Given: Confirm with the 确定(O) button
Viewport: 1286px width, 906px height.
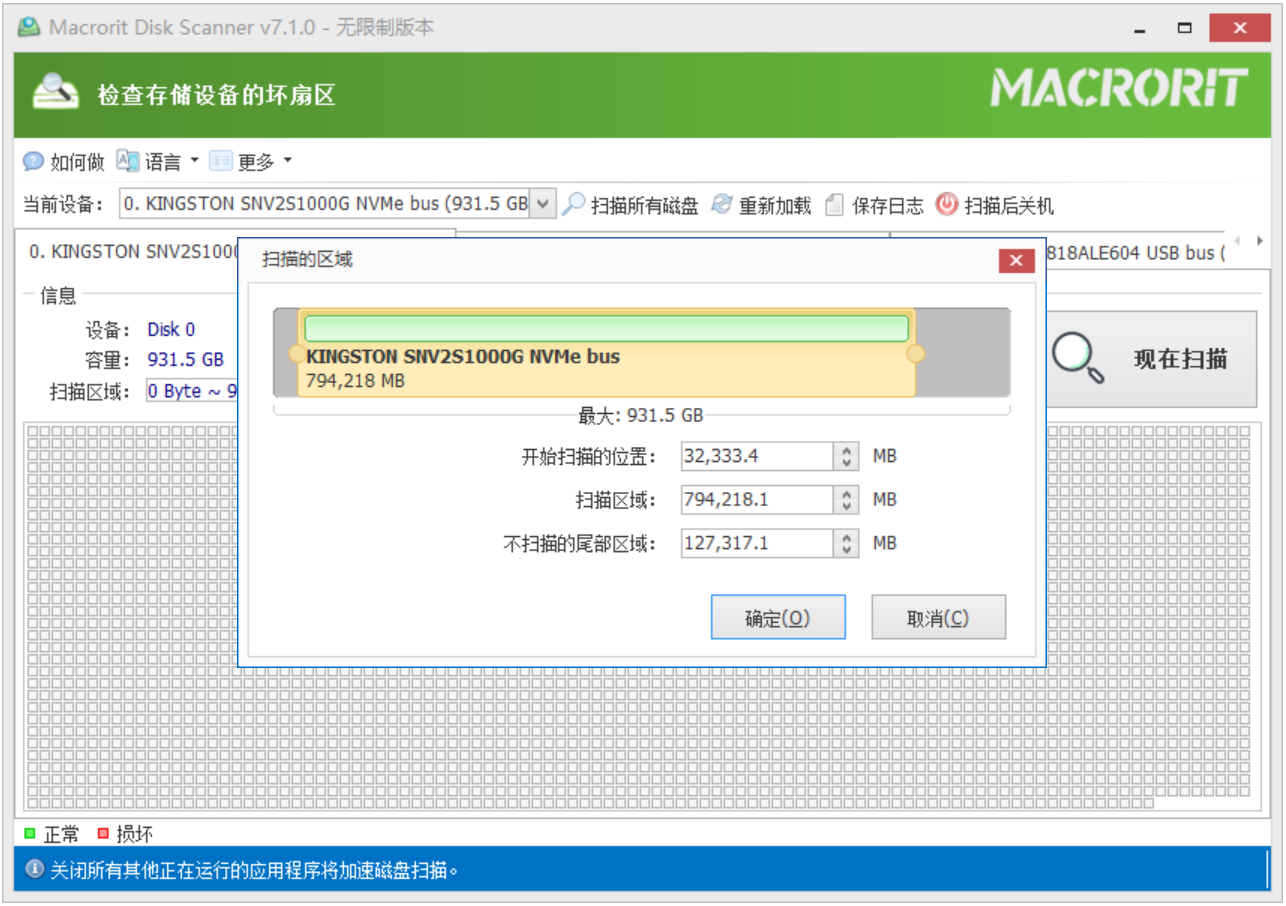Looking at the screenshot, I should 778,618.
